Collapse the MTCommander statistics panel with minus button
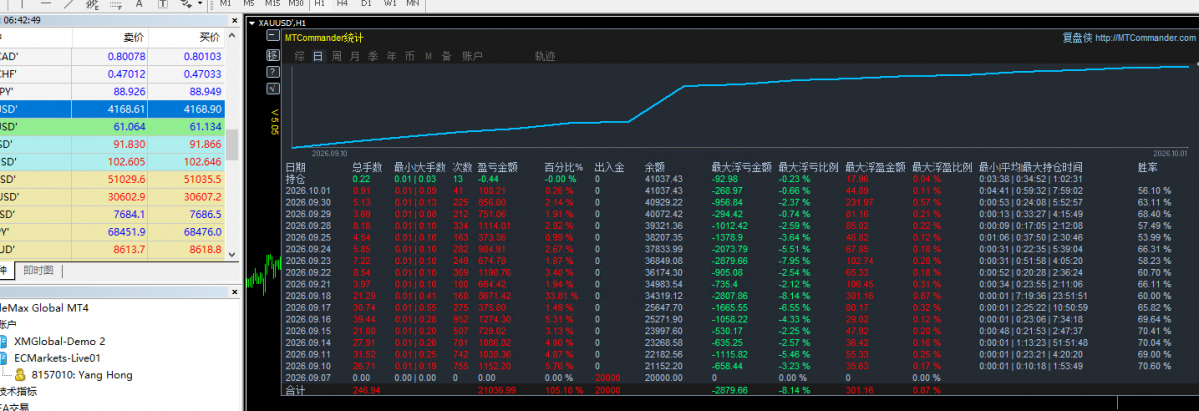 point(272,37)
